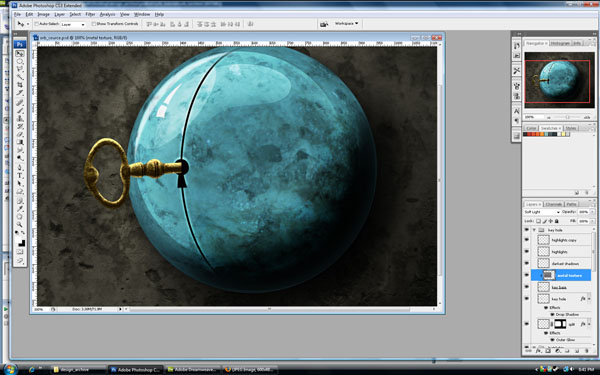Toggle lock transparent pixels
Viewport: 600px width, 375px height.
[x=538, y=221]
